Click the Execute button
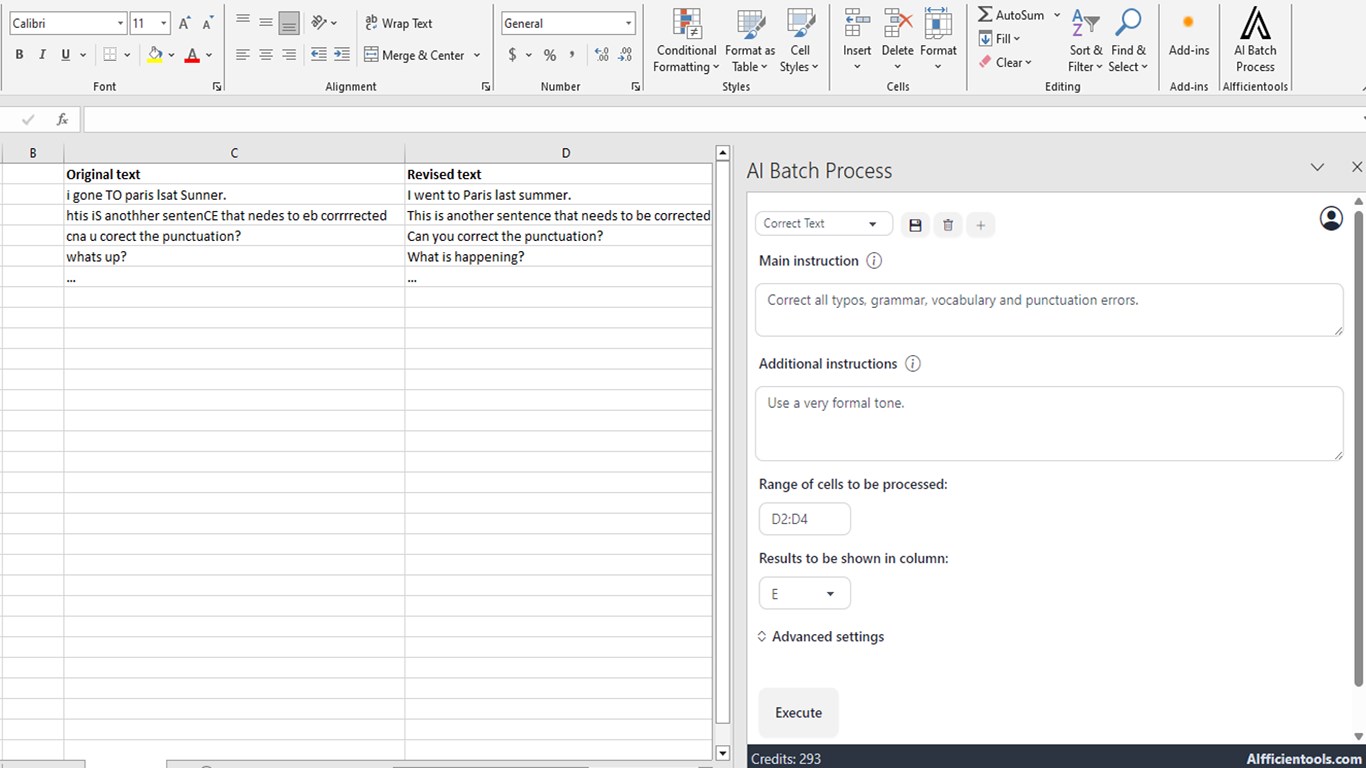1366x768 pixels. [798, 713]
